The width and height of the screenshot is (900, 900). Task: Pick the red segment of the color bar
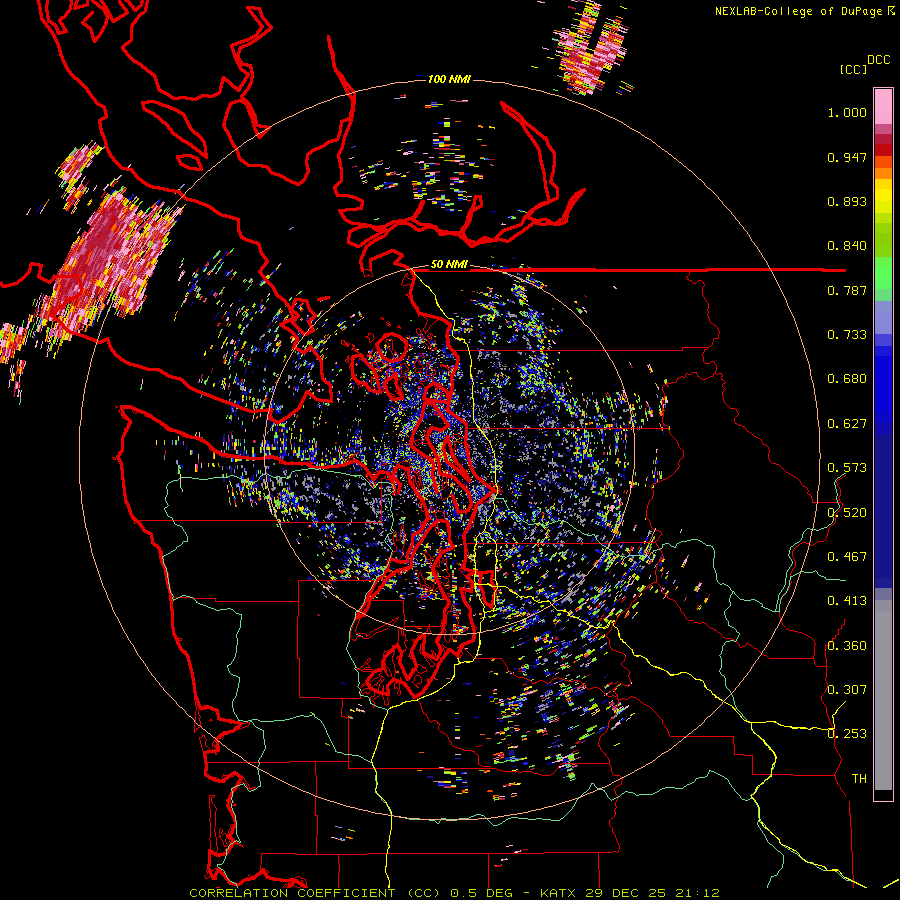883,150
